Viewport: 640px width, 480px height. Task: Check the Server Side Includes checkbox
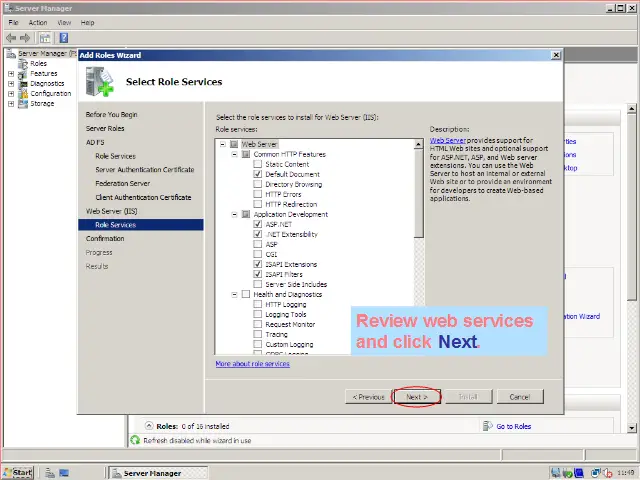click(x=258, y=284)
